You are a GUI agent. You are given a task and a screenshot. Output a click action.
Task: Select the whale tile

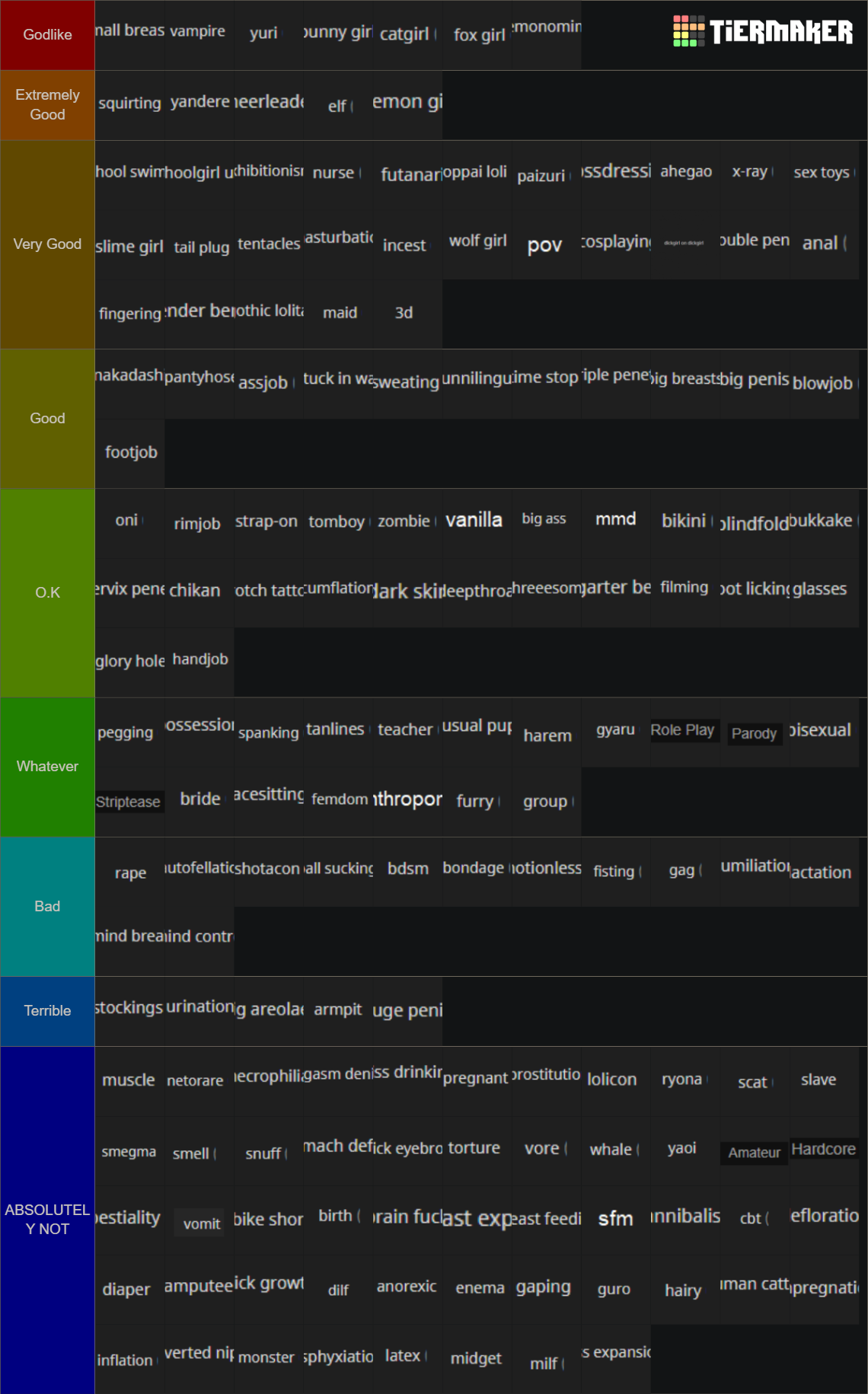[616, 1150]
